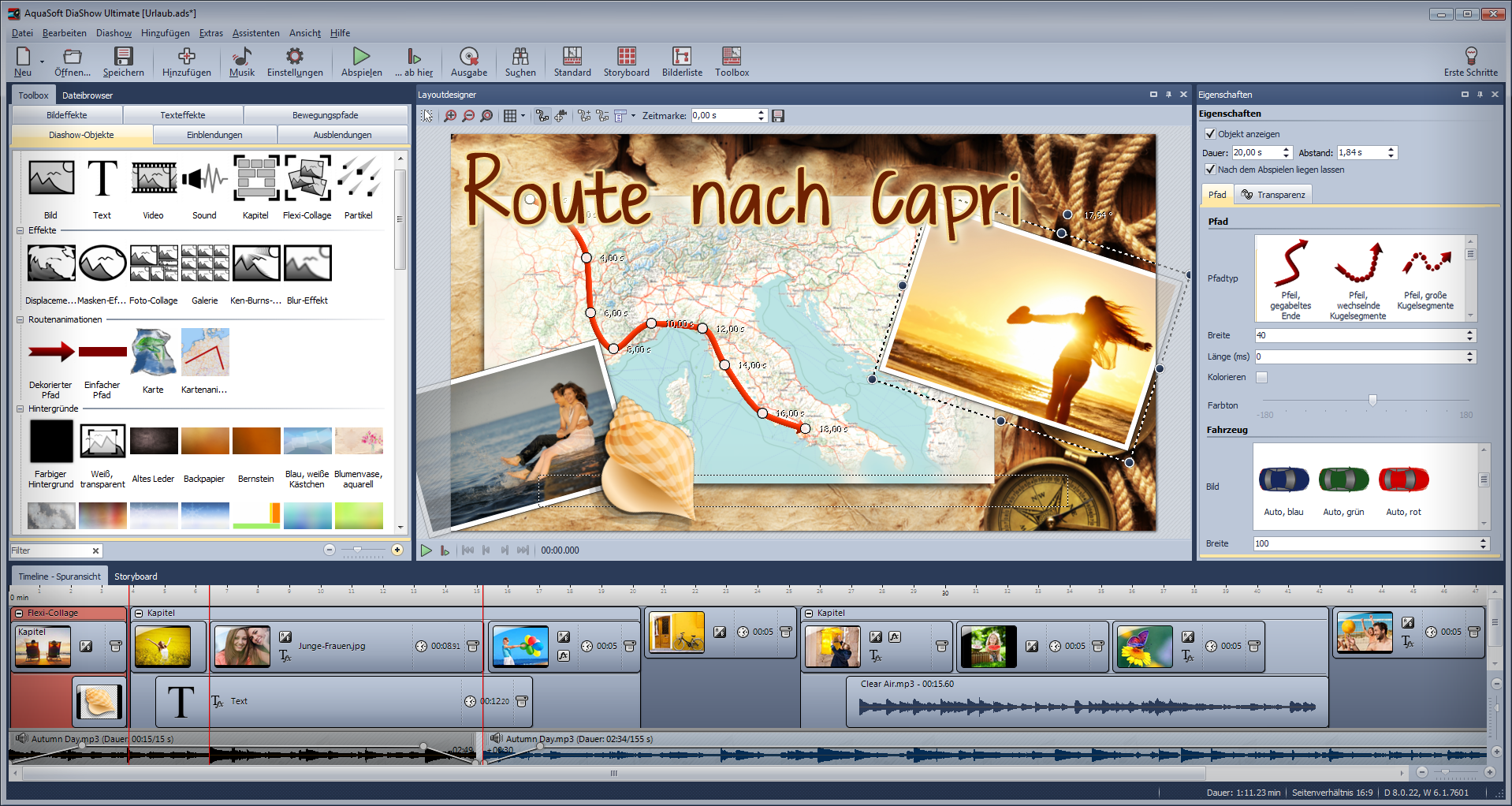The image size is (1512, 806).
Task: Collapse the Flexi-Collage track in the timeline
Action: point(20,614)
